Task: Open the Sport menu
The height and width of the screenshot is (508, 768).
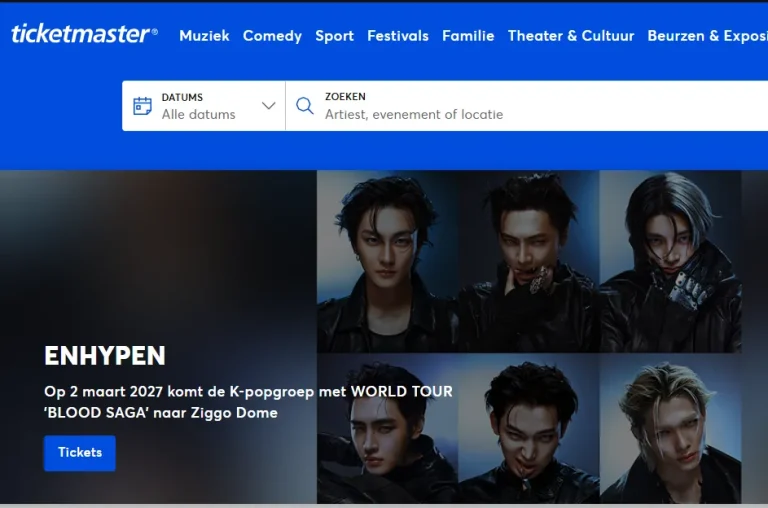Action: (x=335, y=36)
